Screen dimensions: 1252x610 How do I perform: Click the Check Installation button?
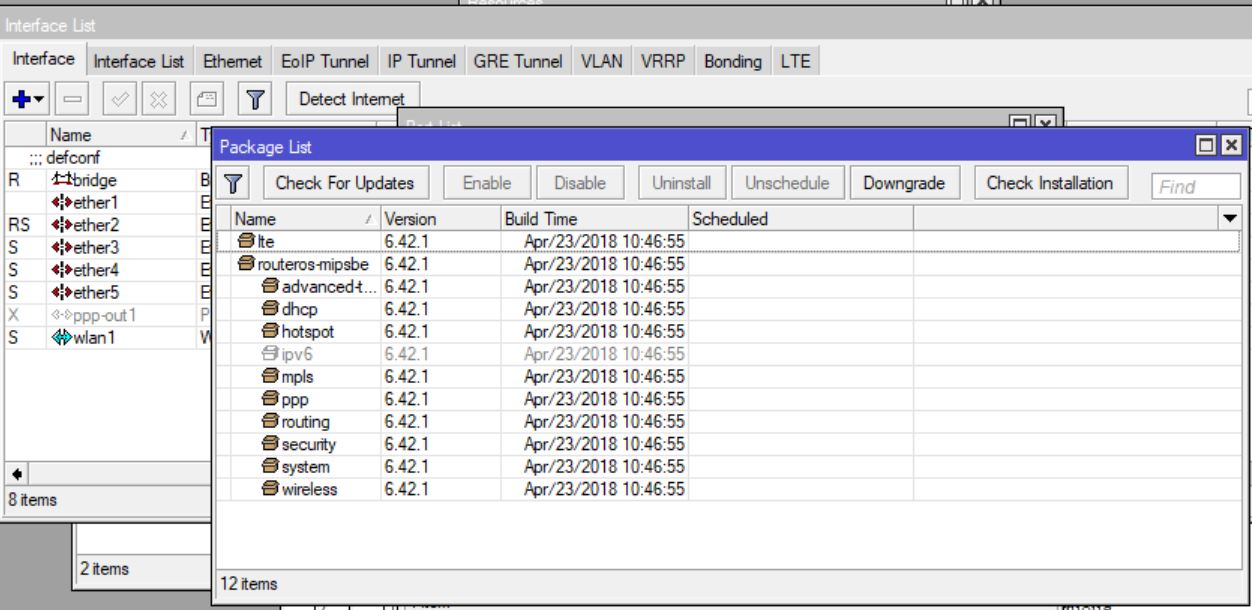[1050, 183]
